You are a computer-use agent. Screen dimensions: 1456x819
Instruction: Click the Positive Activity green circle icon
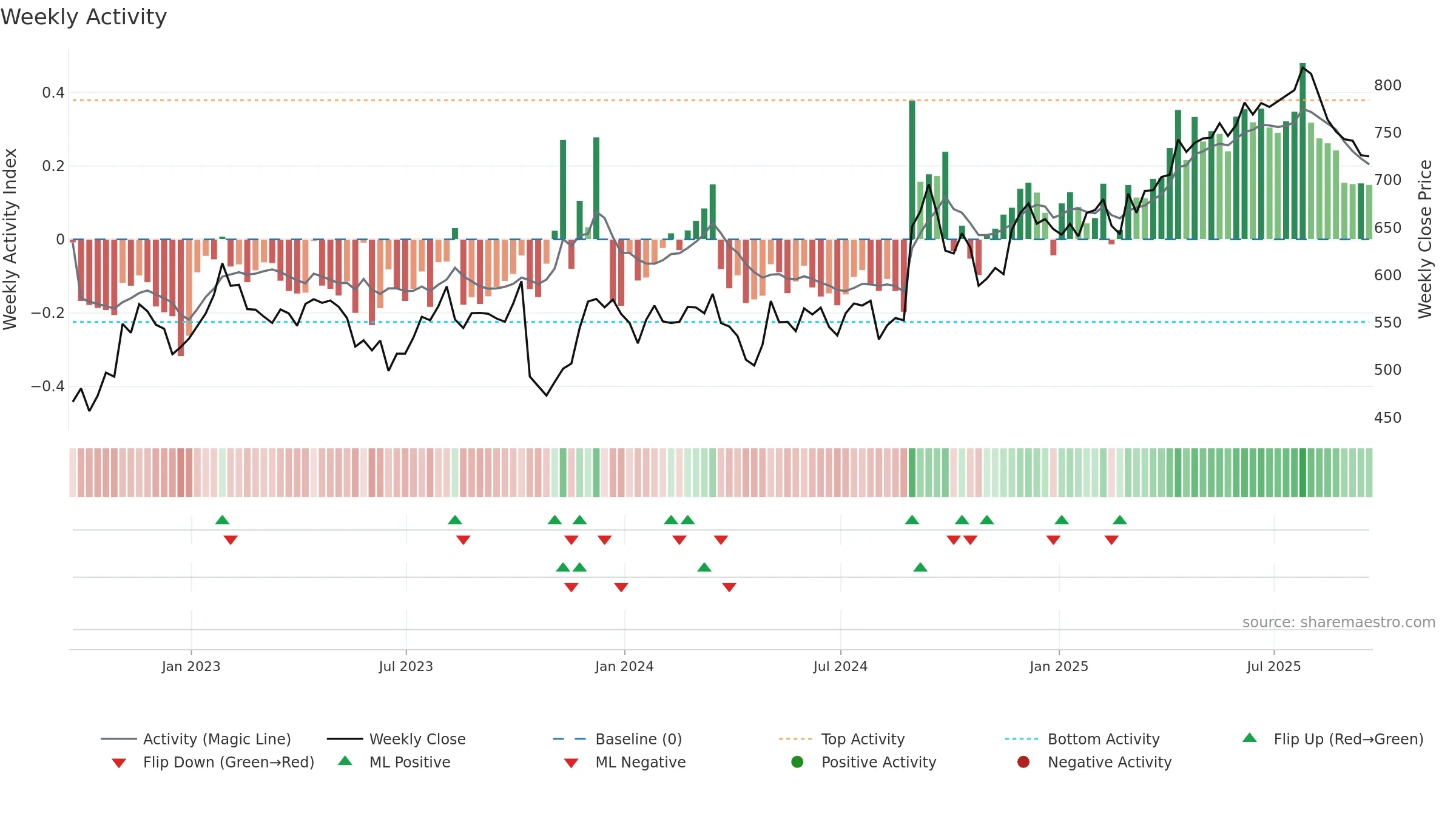798,762
